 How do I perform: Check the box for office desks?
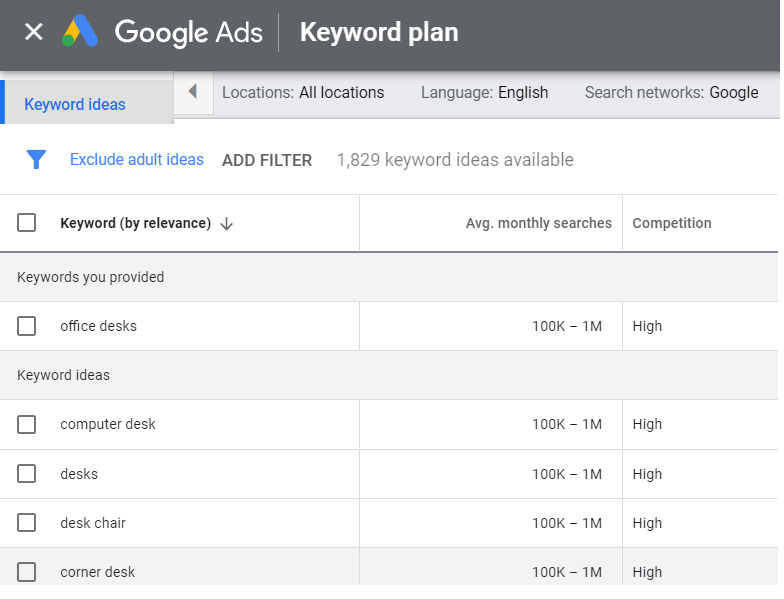pos(27,326)
